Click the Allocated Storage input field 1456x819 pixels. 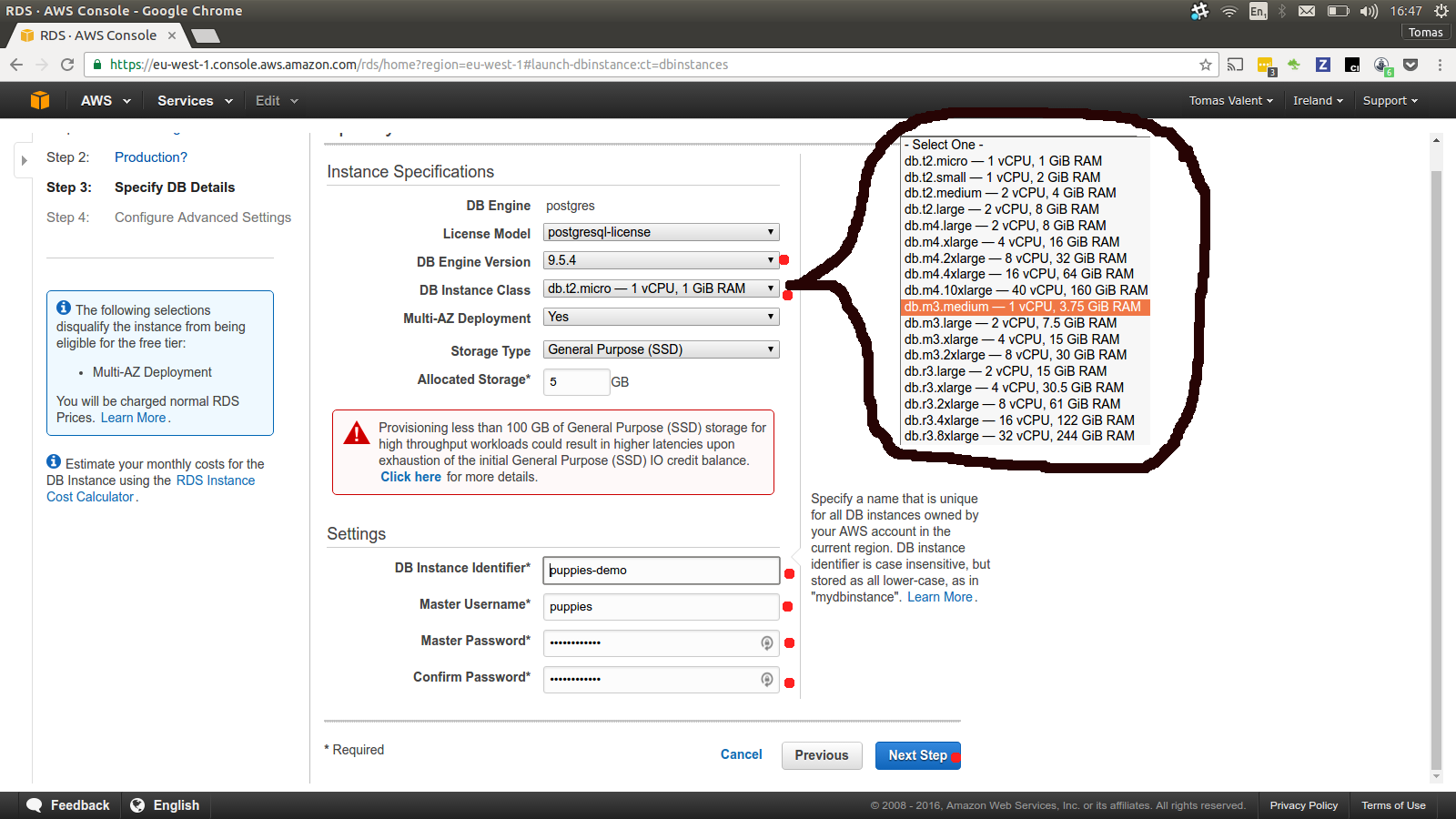577,382
